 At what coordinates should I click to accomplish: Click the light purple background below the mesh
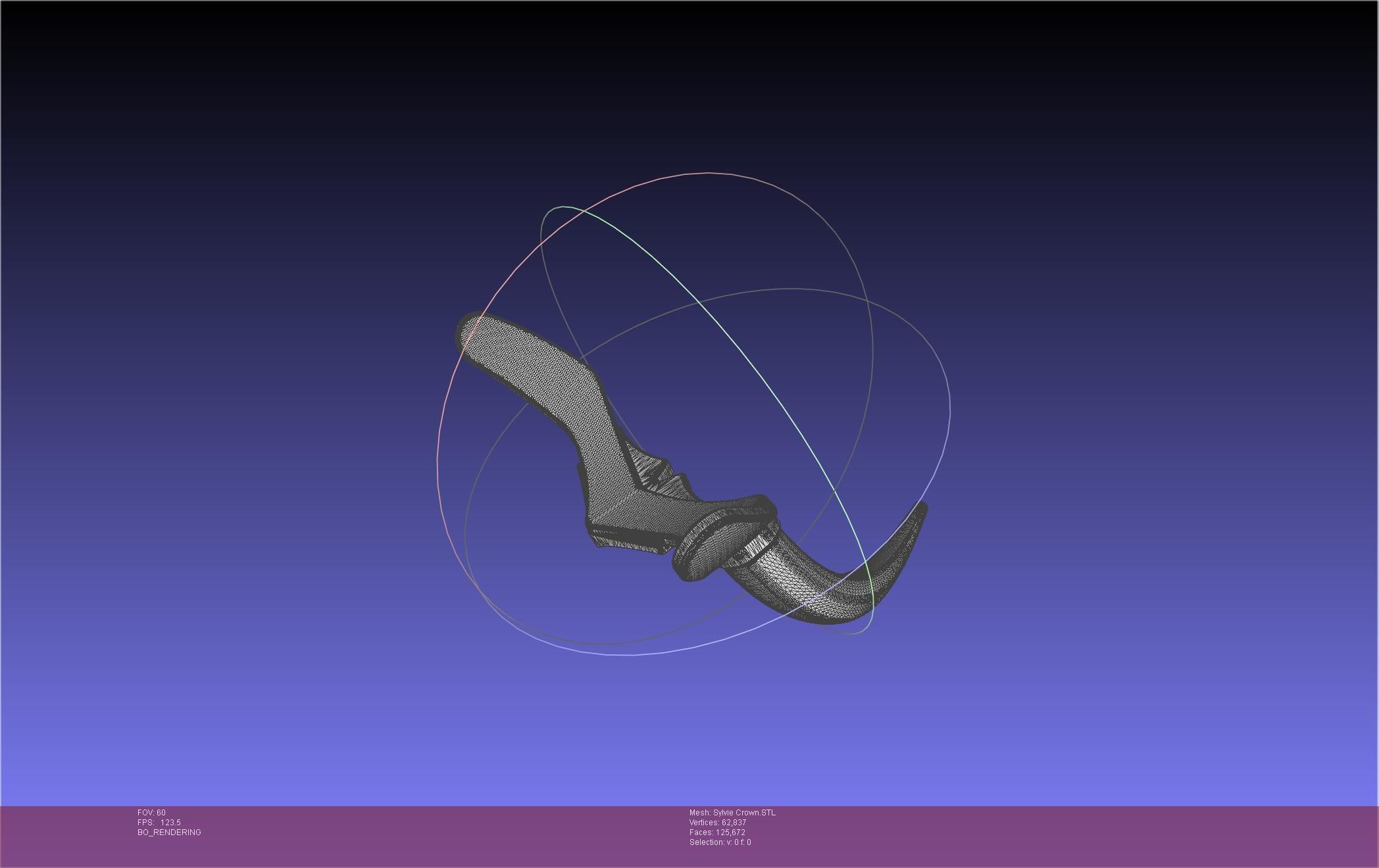click(691, 736)
